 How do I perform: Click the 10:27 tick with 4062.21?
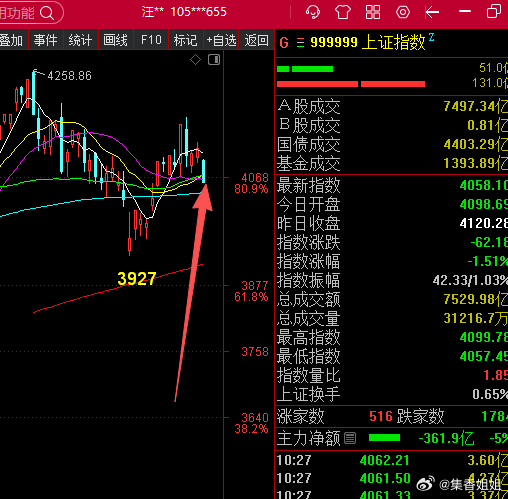pos(392,460)
